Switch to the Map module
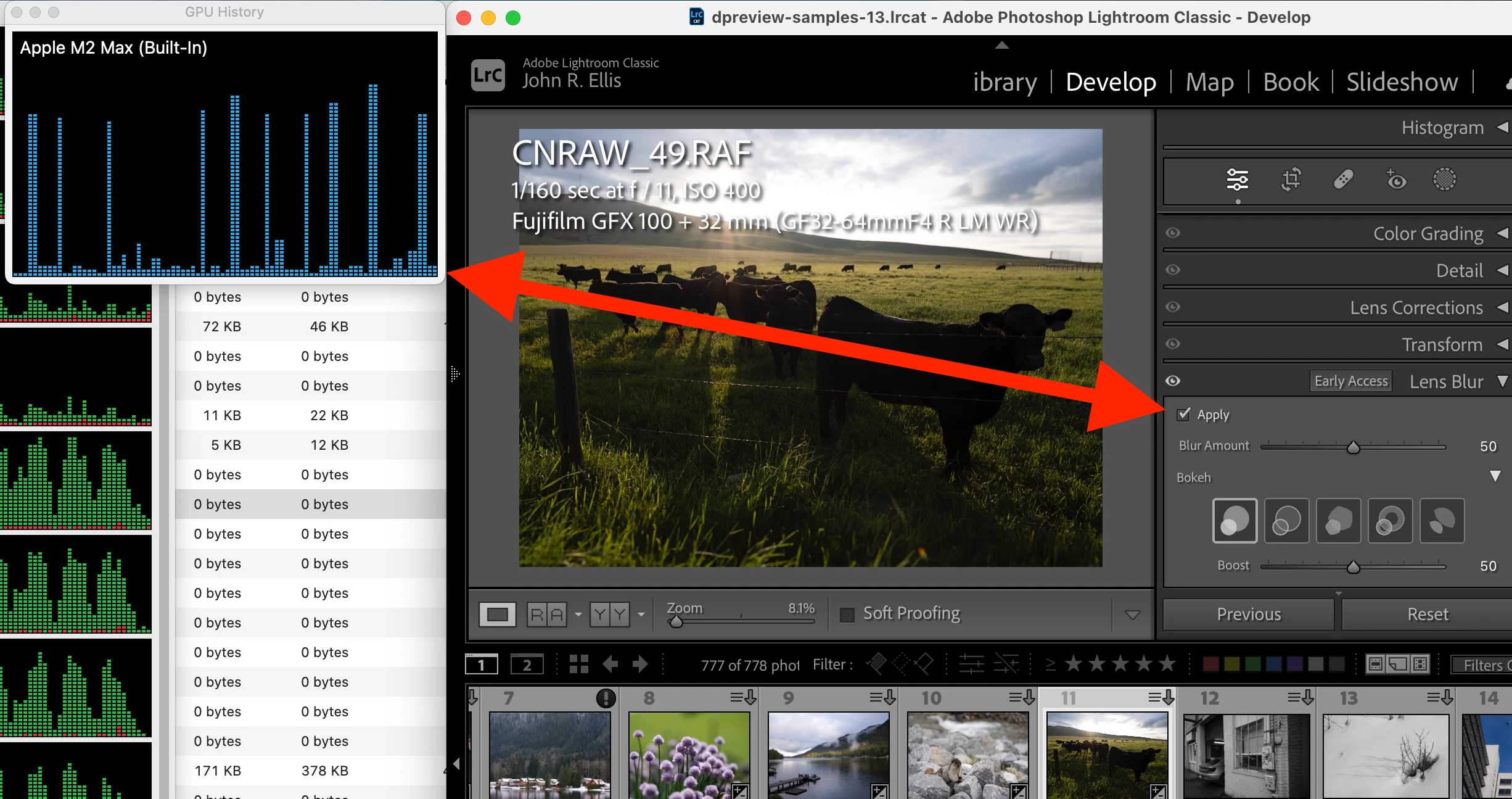The image size is (1512, 799). [x=1209, y=82]
